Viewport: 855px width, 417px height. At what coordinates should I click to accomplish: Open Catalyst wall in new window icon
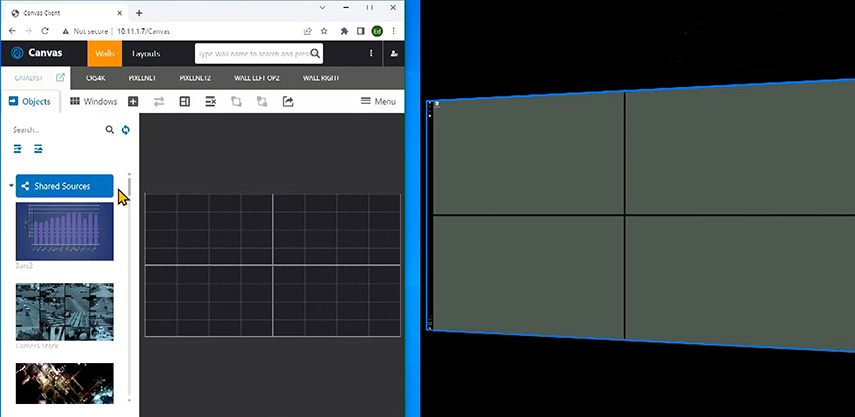click(61, 78)
